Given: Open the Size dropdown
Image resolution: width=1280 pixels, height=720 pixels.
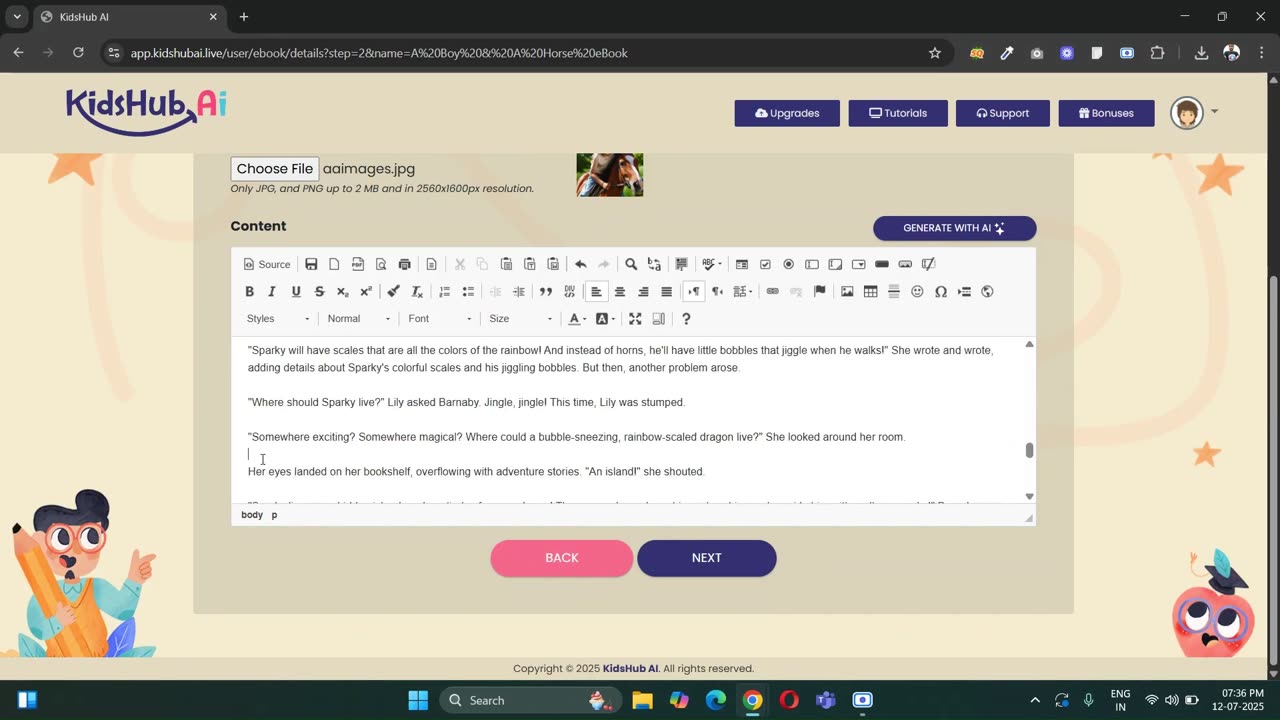Looking at the screenshot, I should (521, 318).
